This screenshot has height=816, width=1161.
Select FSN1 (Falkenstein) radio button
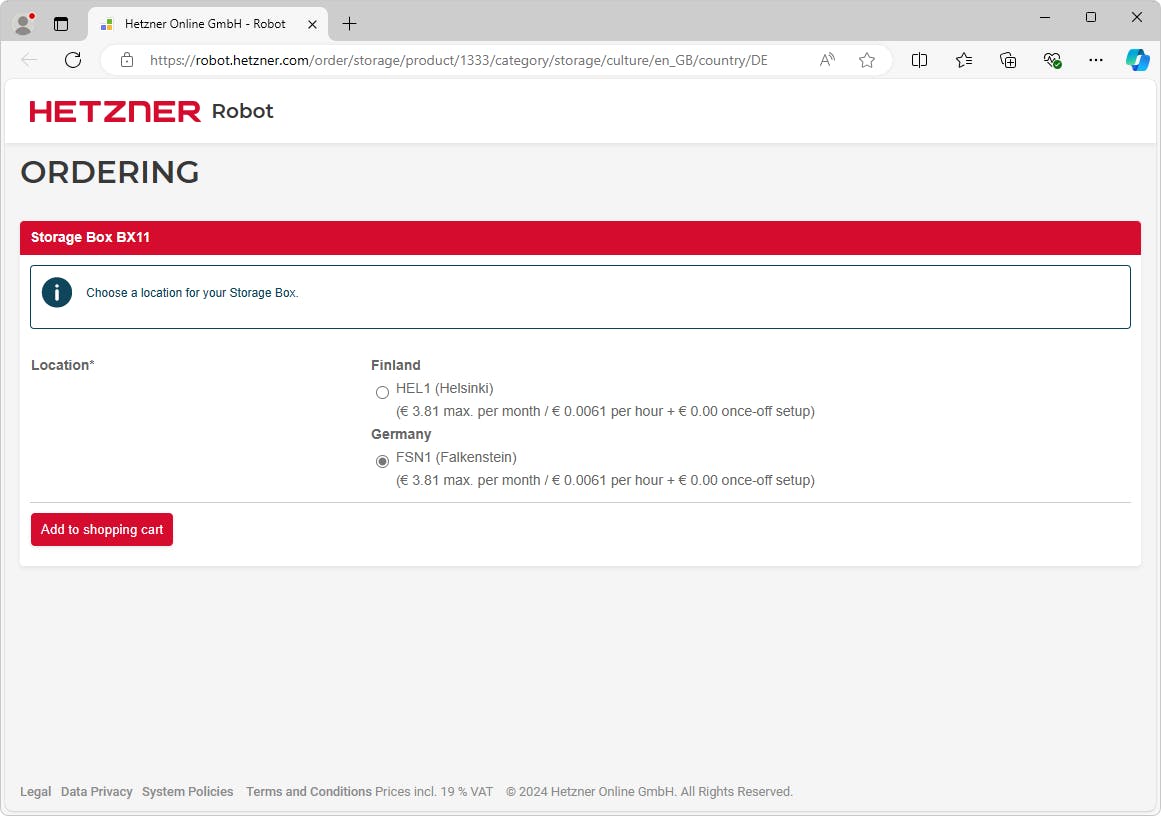pyautogui.click(x=382, y=461)
